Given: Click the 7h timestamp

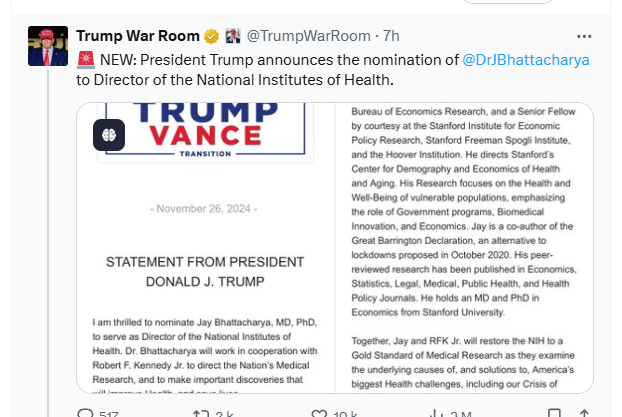Looking at the screenshot, I should point(391,37).
